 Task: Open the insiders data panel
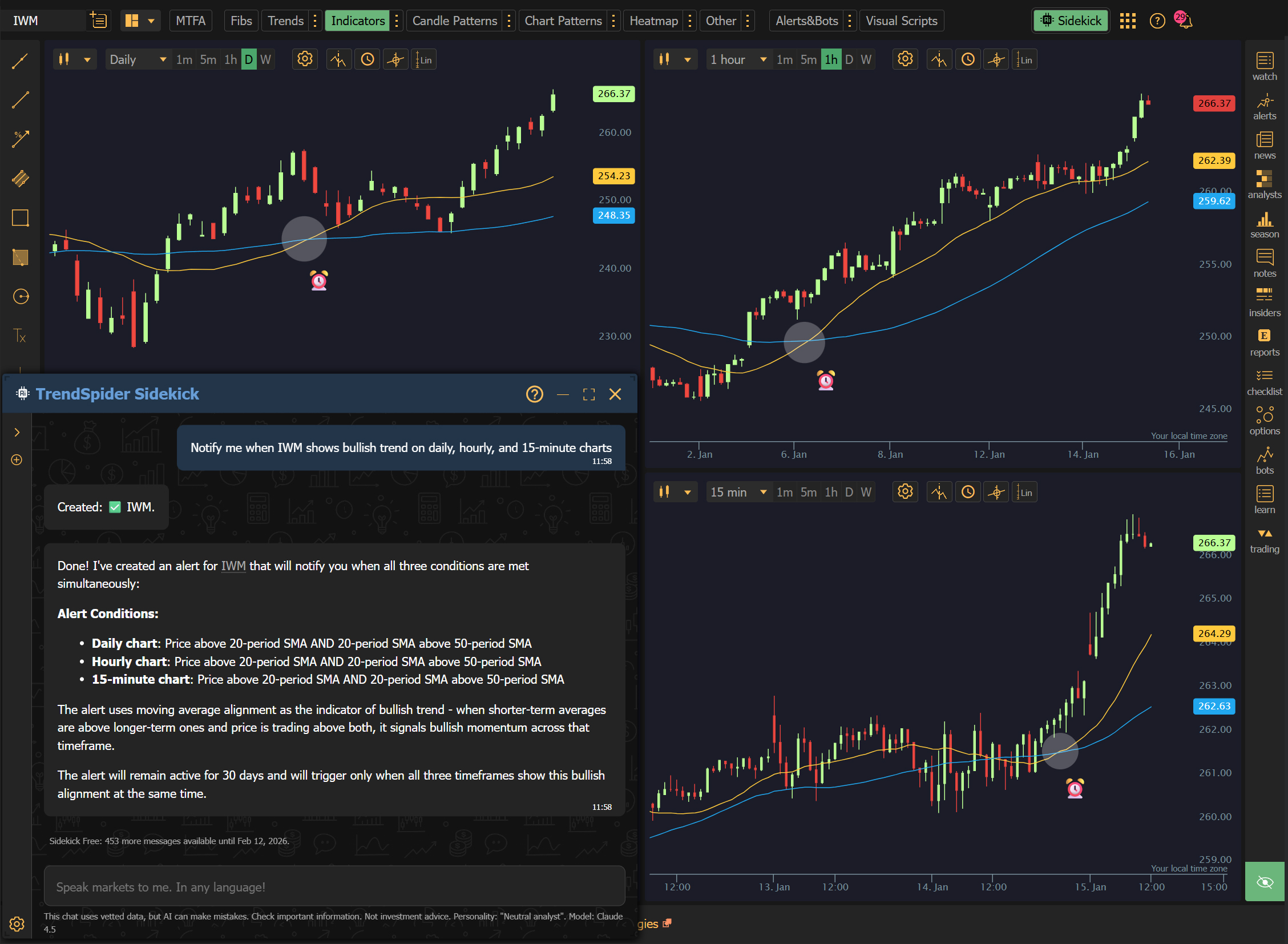(1264, 302)
